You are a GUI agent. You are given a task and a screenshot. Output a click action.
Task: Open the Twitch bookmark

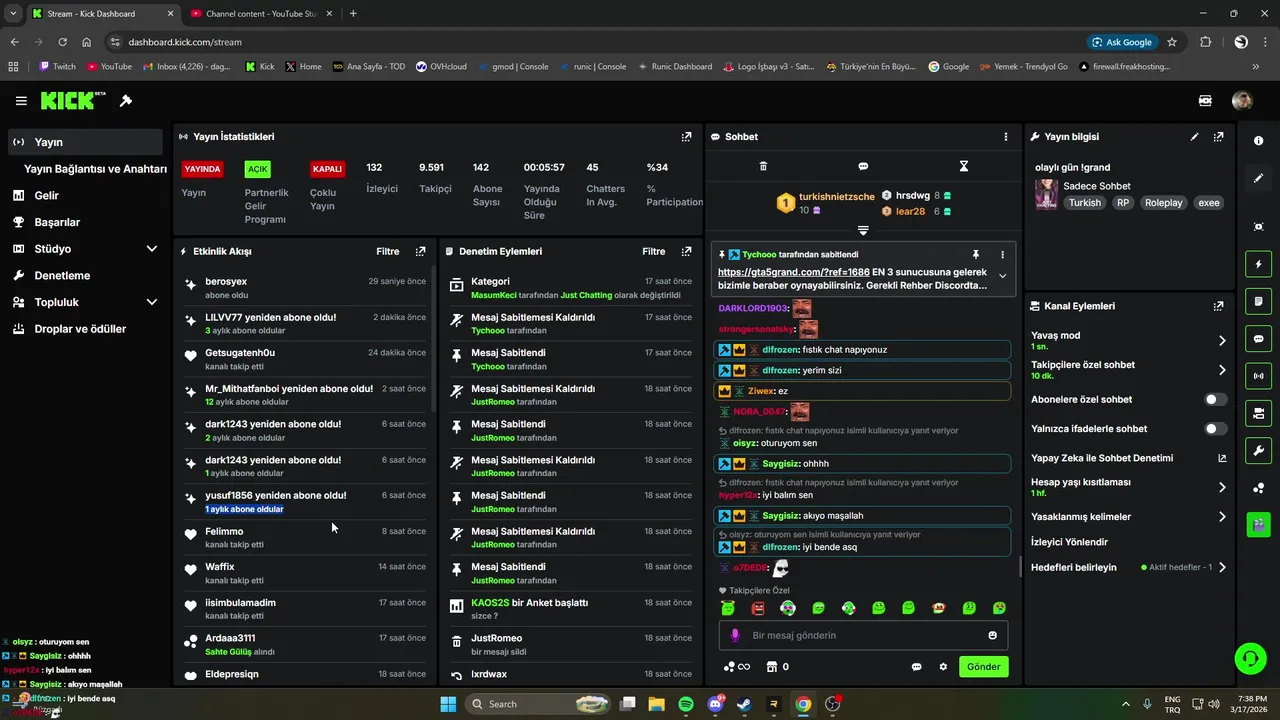pos(58,67)
